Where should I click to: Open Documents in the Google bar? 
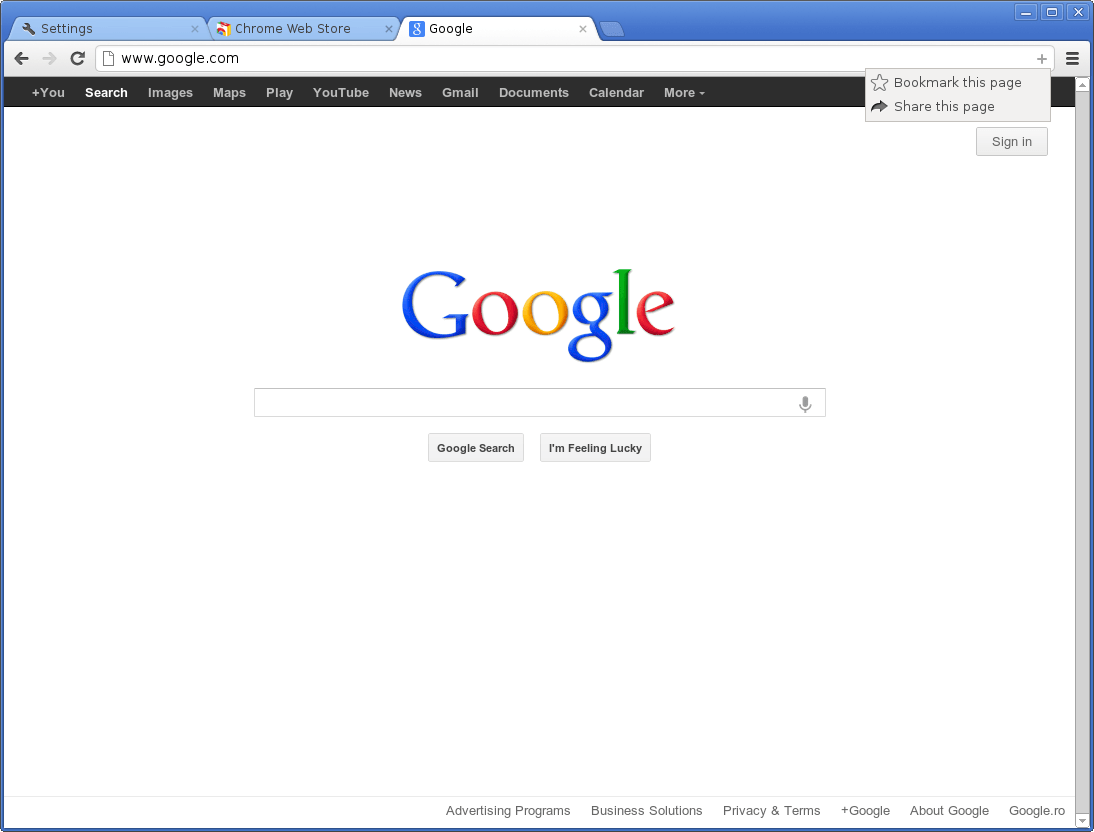click(x=534, y=93)
